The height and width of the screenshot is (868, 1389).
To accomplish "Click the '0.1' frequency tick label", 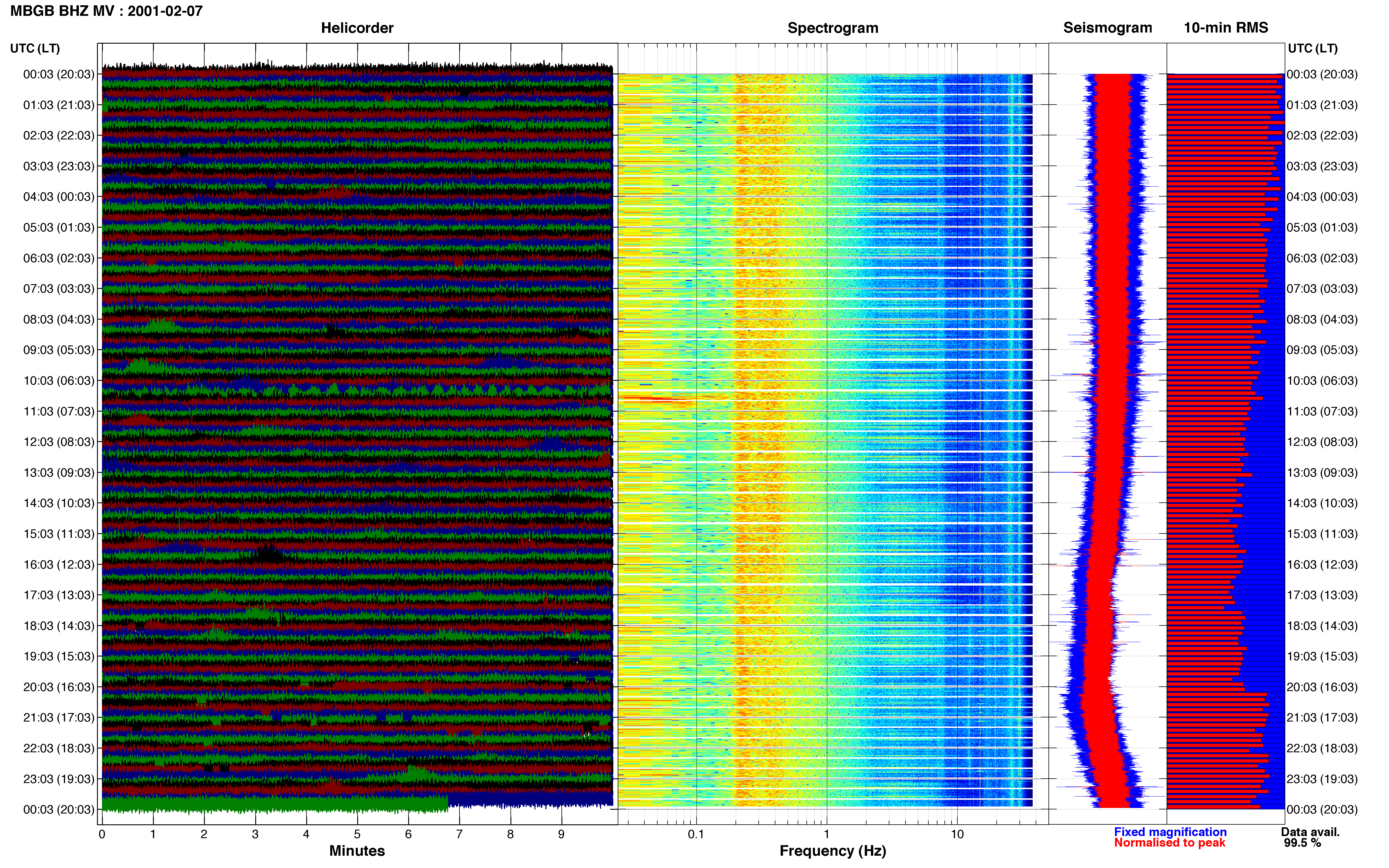I will click(x=696, y=835).
